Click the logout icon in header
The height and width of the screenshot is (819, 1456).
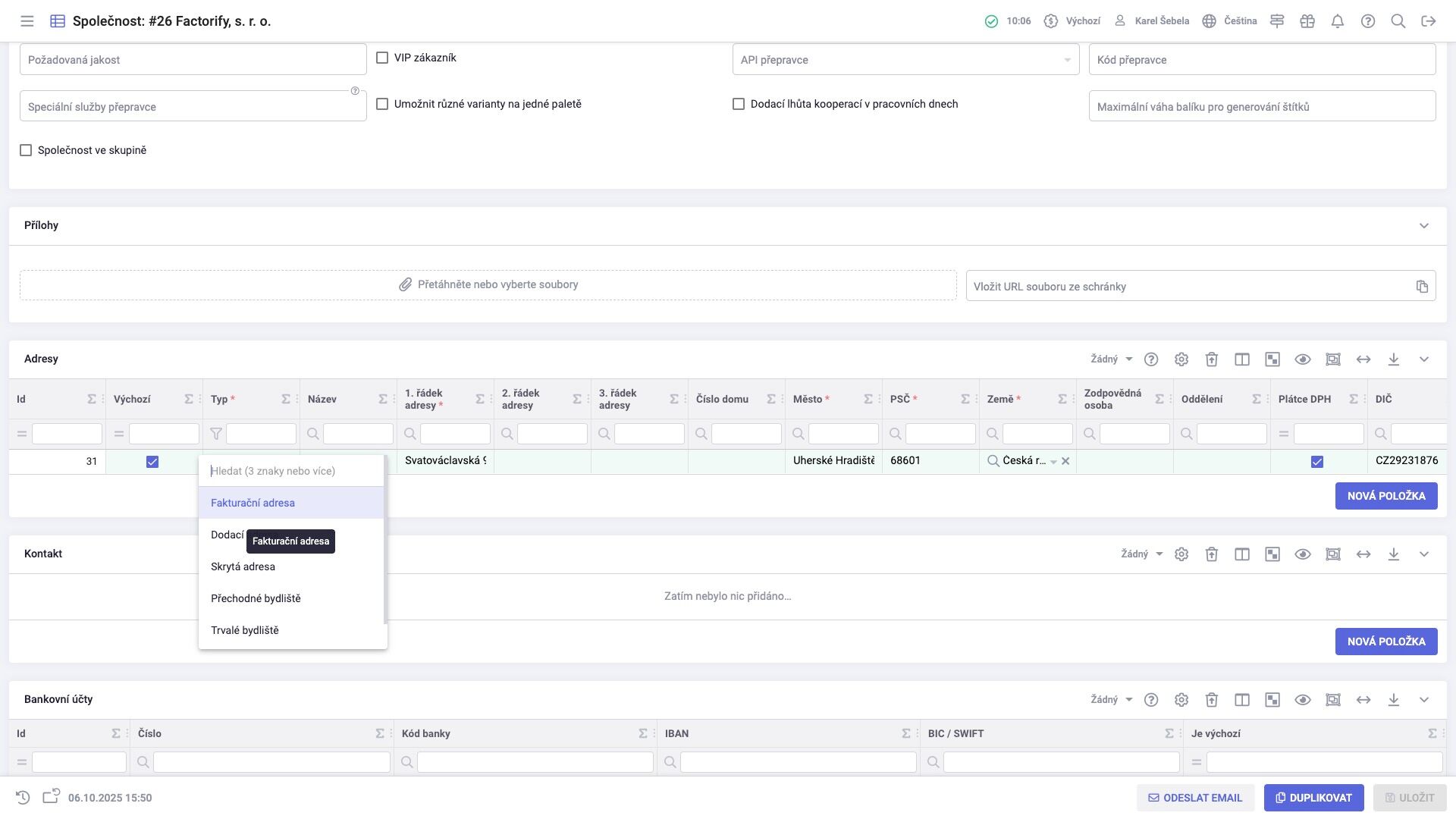[x=1428, y=21]
